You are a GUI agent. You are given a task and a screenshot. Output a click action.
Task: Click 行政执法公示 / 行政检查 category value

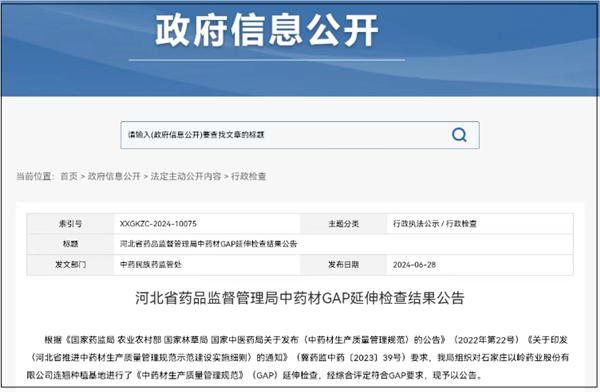[435, 224]
